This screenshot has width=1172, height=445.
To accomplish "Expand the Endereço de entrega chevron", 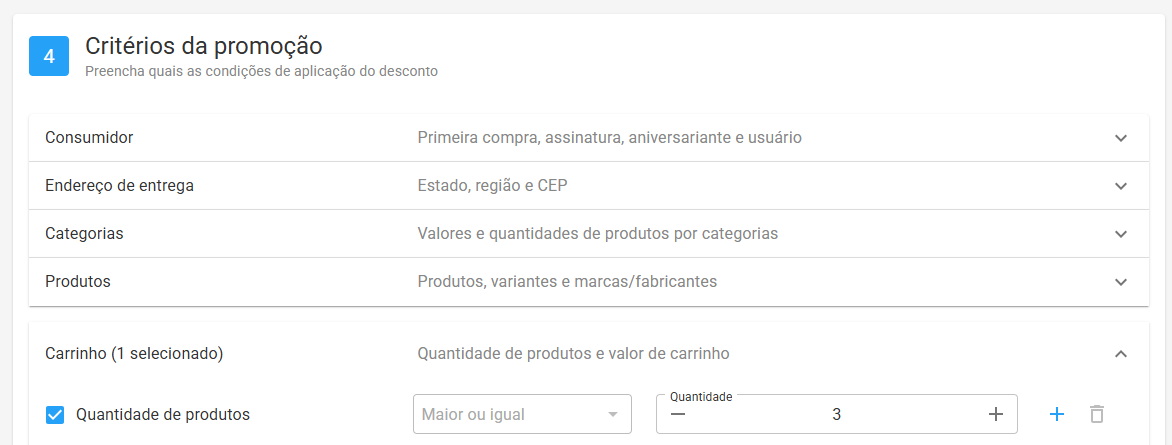I will pyautogui.click(x=1120, y=185).
